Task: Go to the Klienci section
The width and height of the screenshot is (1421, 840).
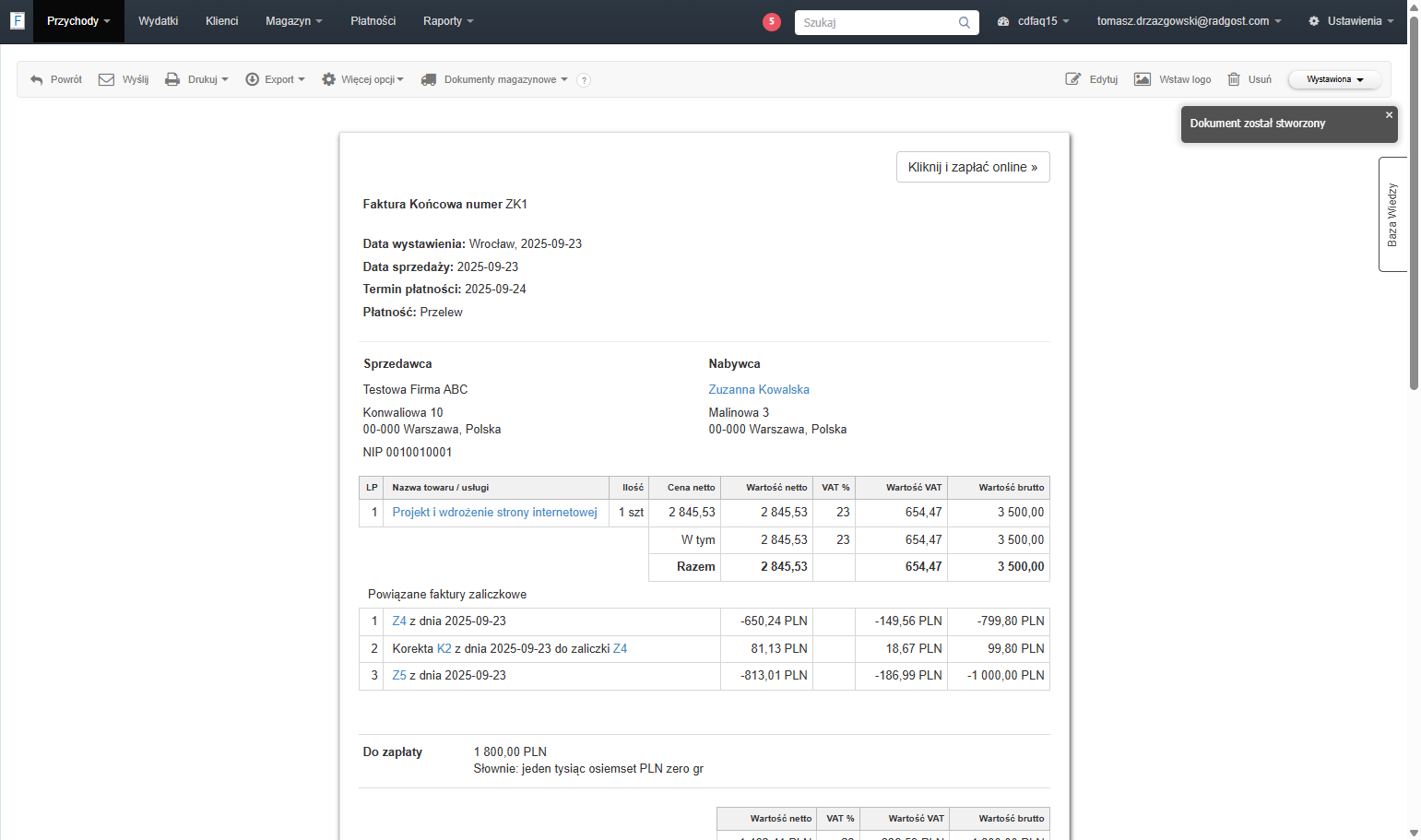Action: point(222,21)
